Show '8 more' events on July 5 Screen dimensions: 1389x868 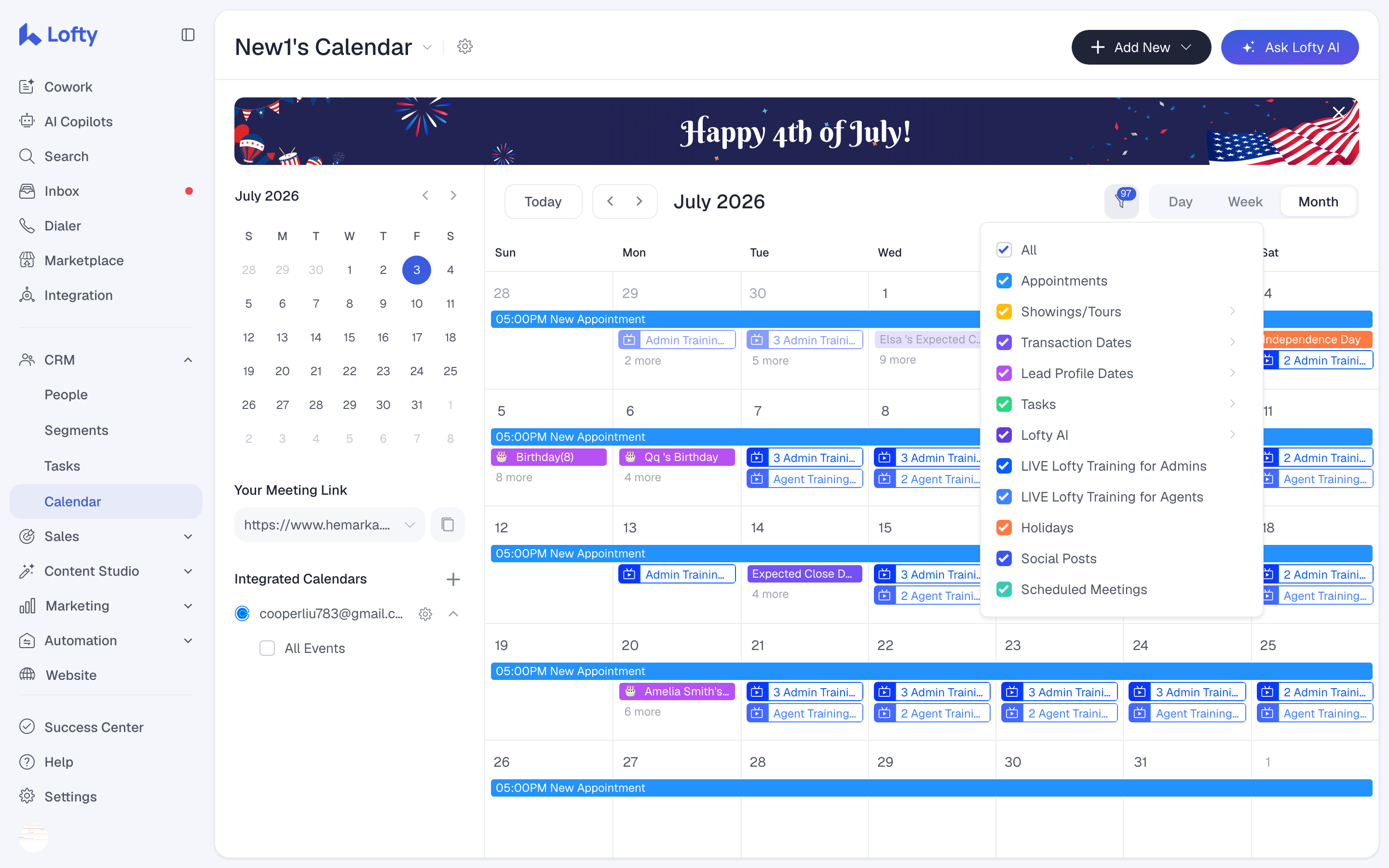point(514,477)
